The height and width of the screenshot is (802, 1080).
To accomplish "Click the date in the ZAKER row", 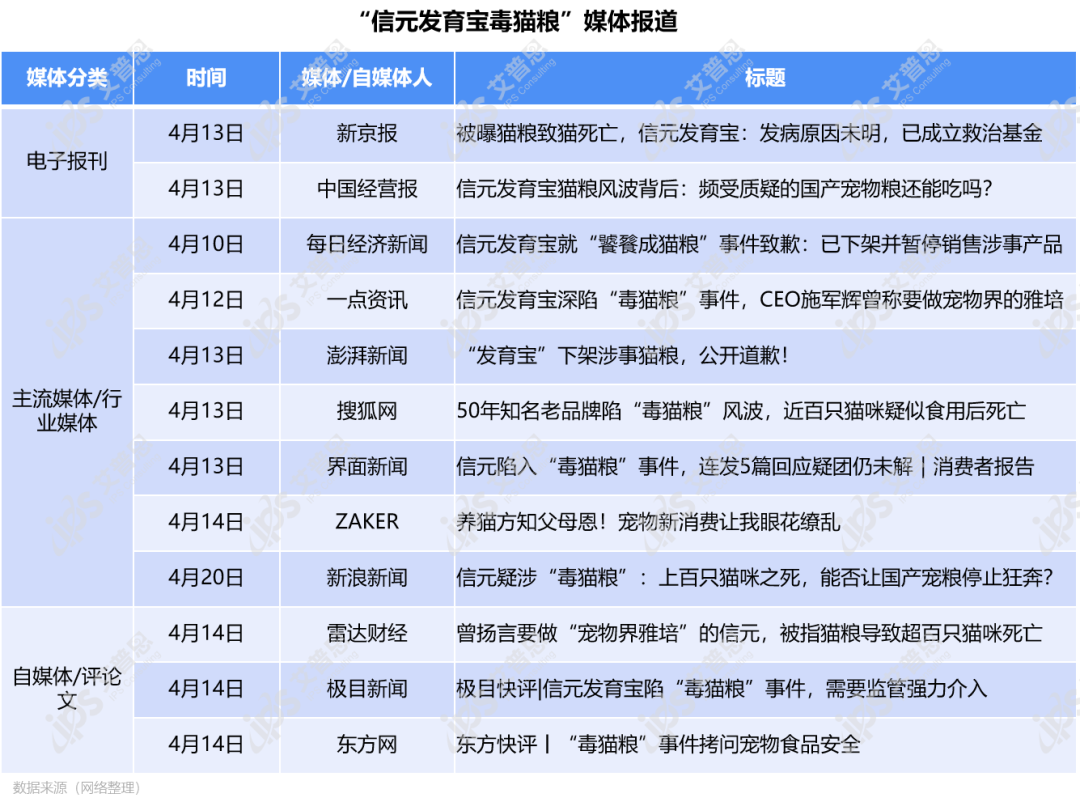I will (x=206, y=522).
